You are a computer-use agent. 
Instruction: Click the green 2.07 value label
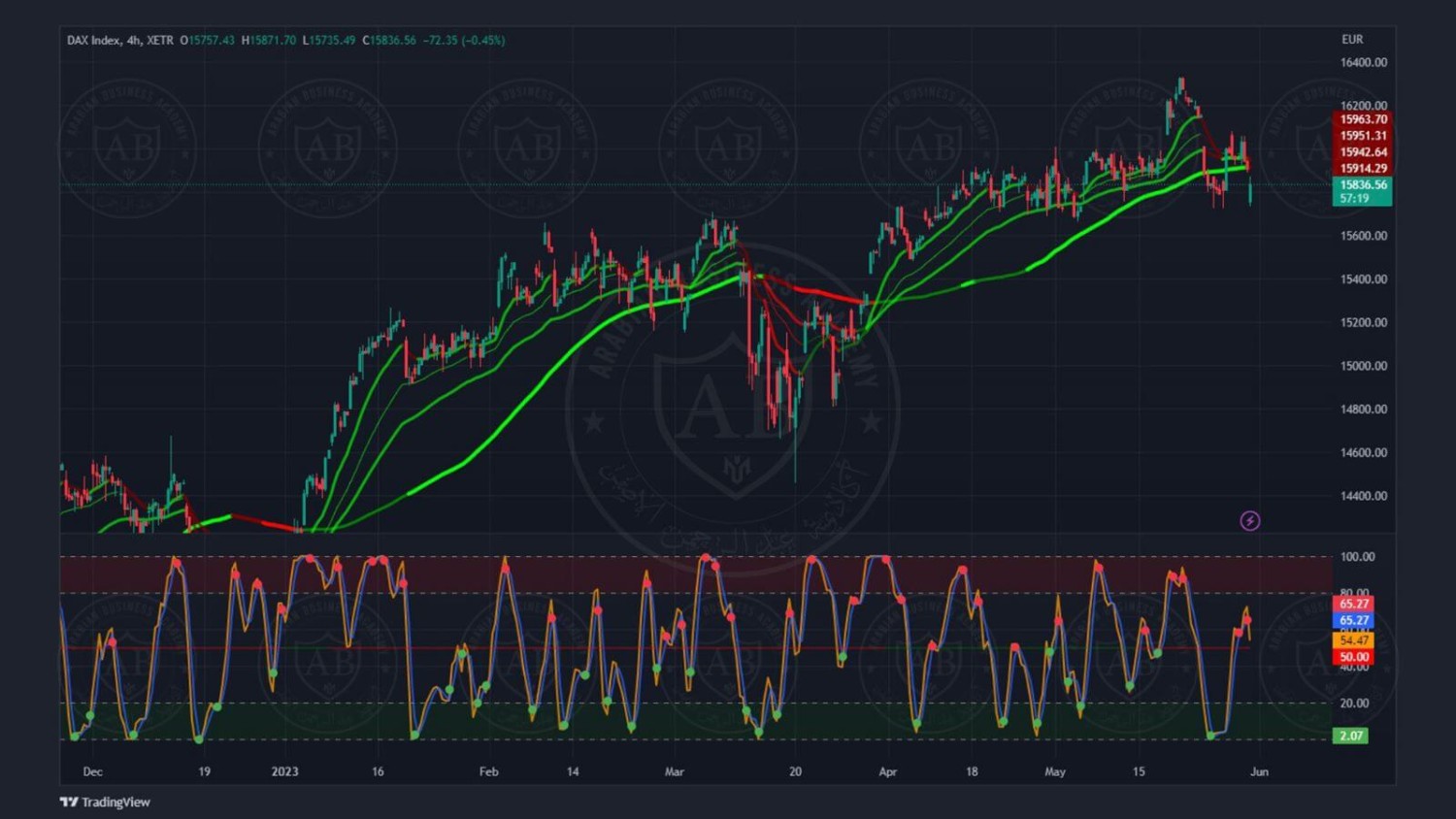point(1351,736)
